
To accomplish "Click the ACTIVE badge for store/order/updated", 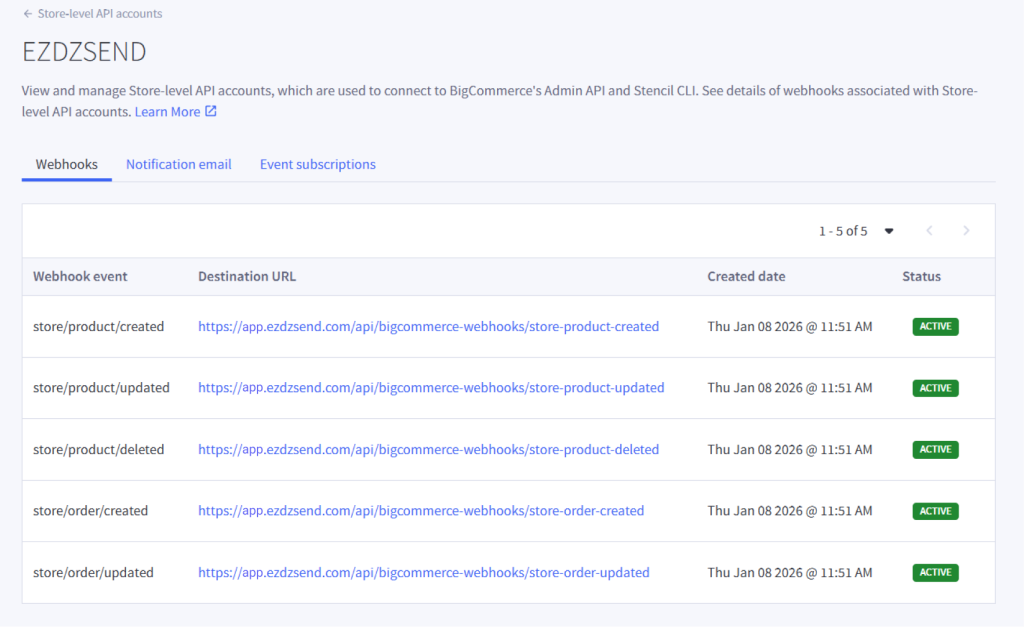I will tap(935, 573).
